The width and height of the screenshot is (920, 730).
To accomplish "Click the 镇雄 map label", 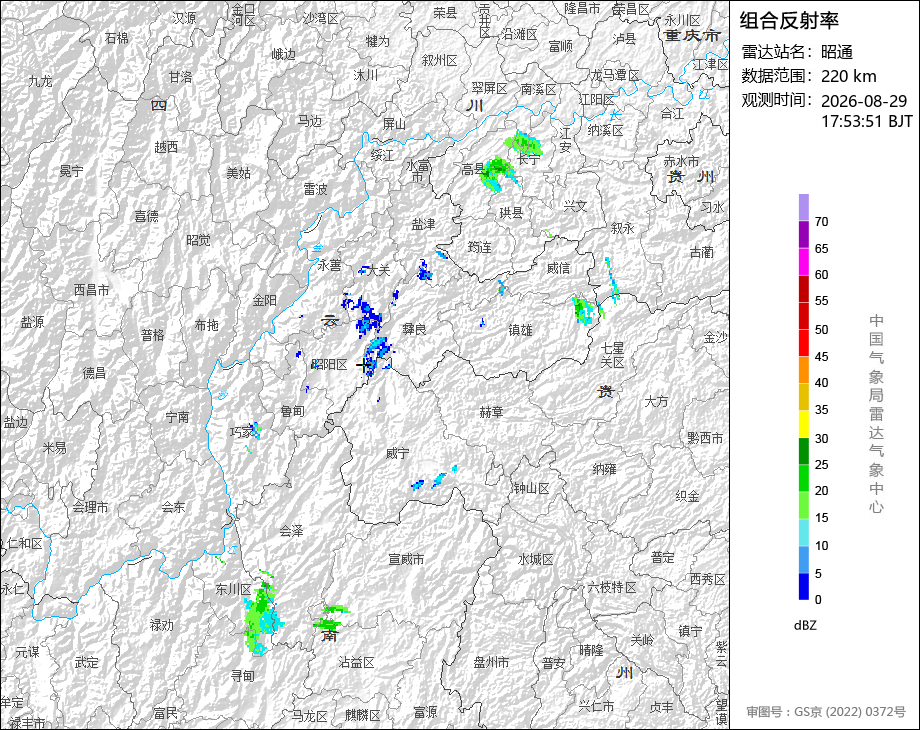I will pyautogui.click(x=520, y=330).
